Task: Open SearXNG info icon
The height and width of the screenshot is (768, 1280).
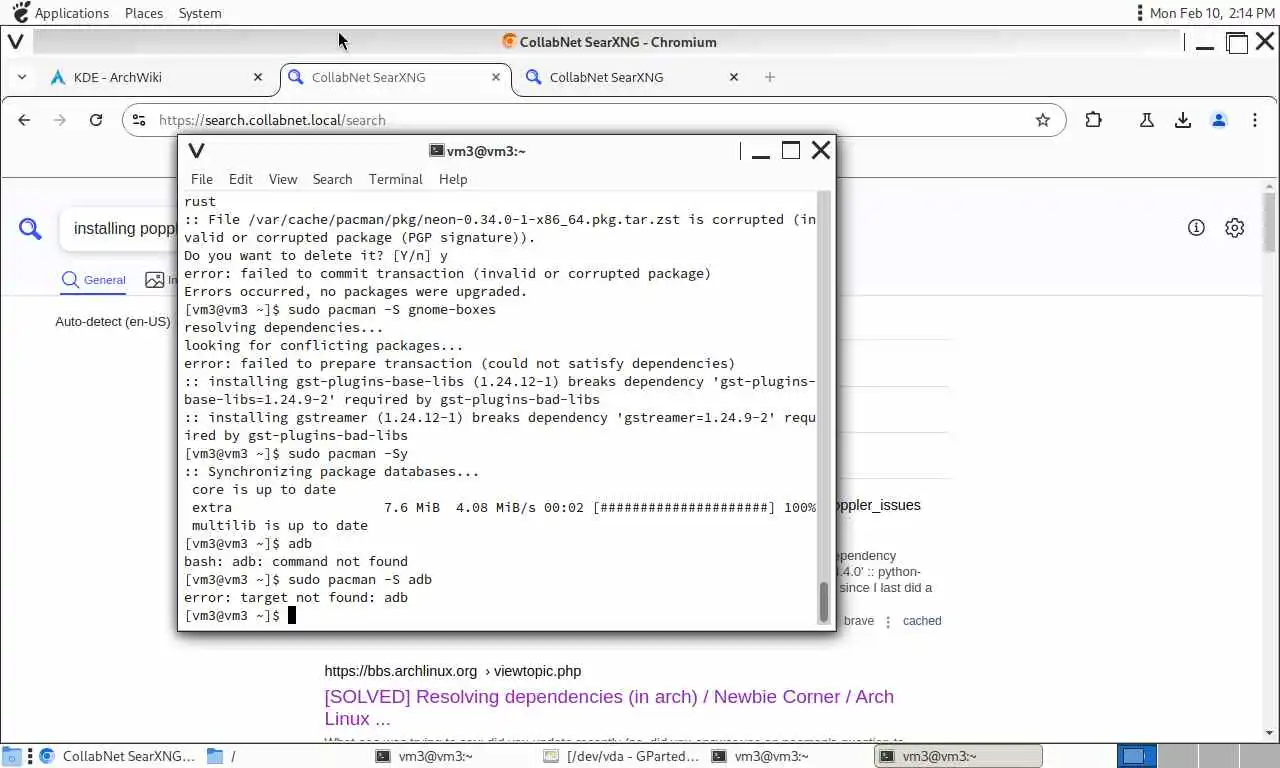Action: pyautogui.click(x=1196, y=228)
